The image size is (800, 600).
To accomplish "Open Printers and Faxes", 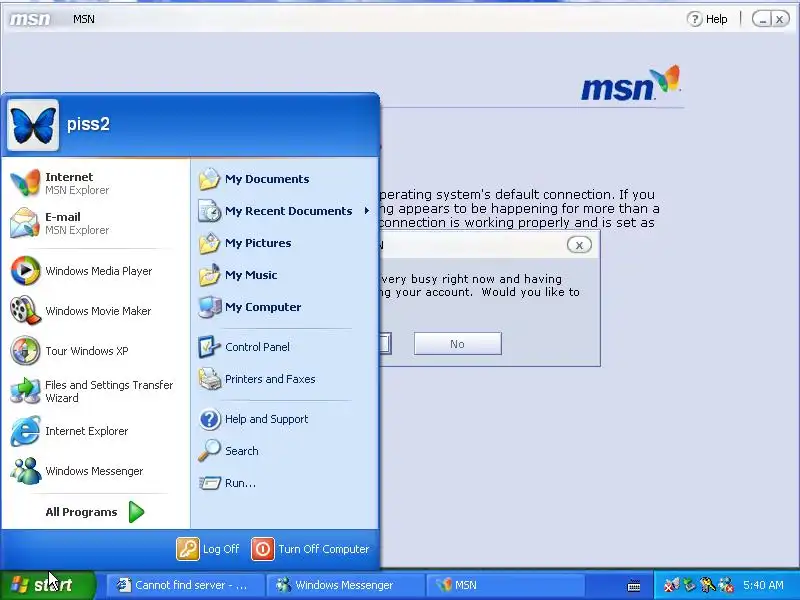I will (x=284, y=379).
